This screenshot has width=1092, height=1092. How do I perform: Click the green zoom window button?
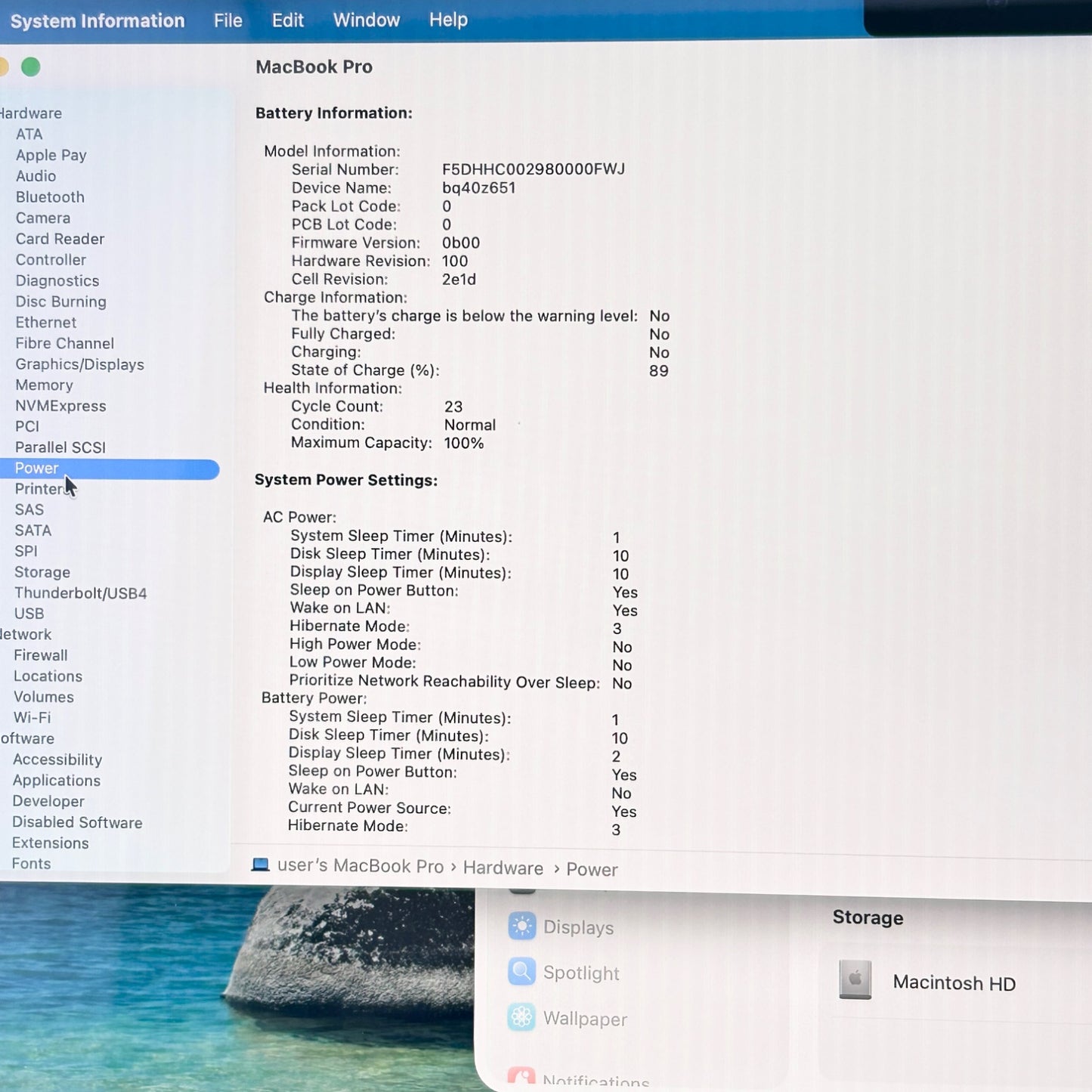31,67
